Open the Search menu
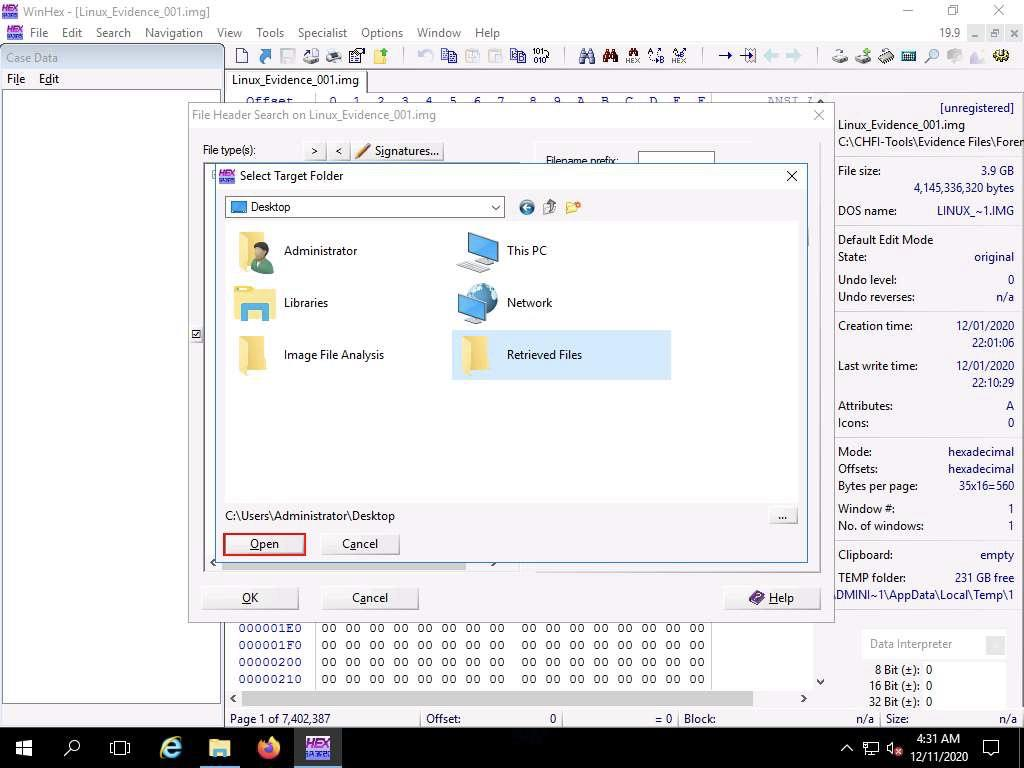Screen dimensions: 1024x768 click(113, 33)
